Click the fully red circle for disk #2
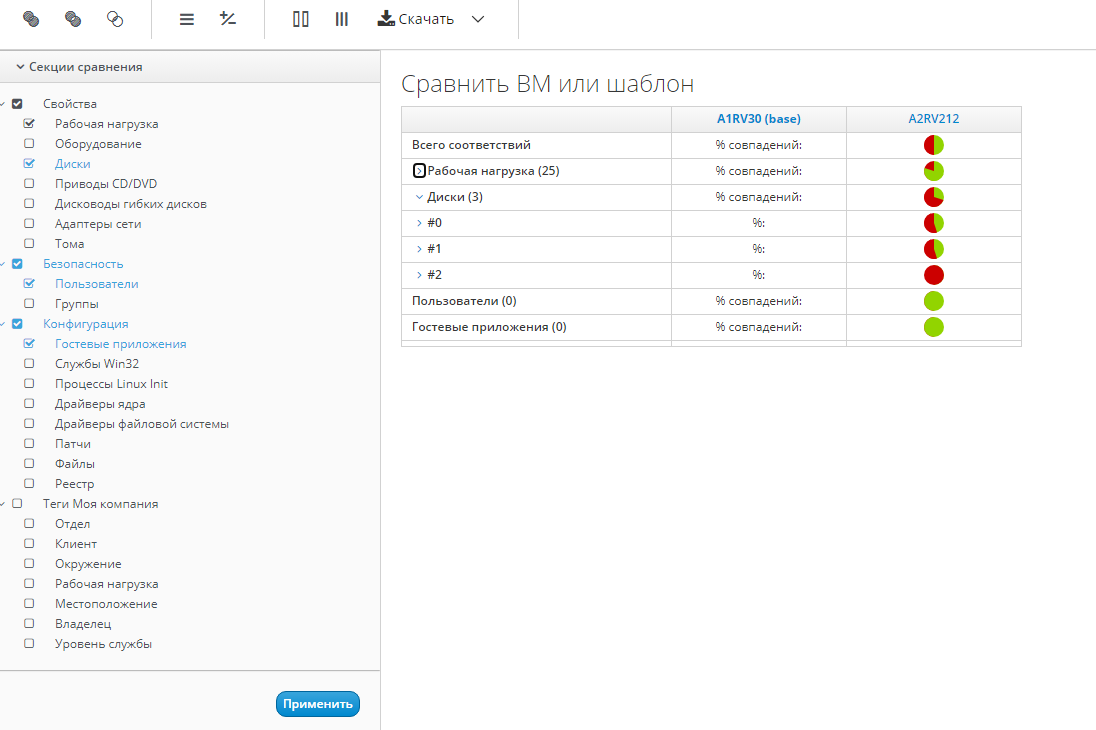The image size is (1096, 730). (934, 275)
